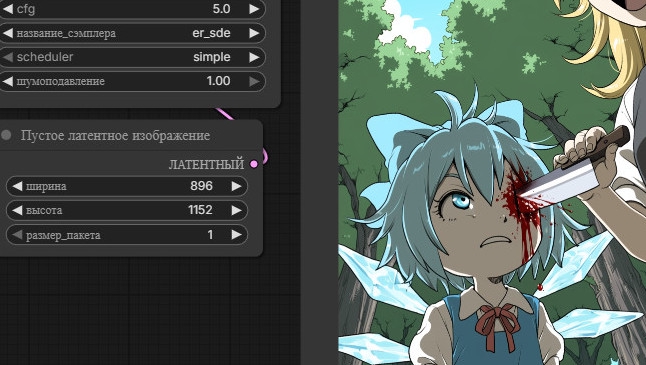
Task: Open the generated image preview
Action: point(492,182)
